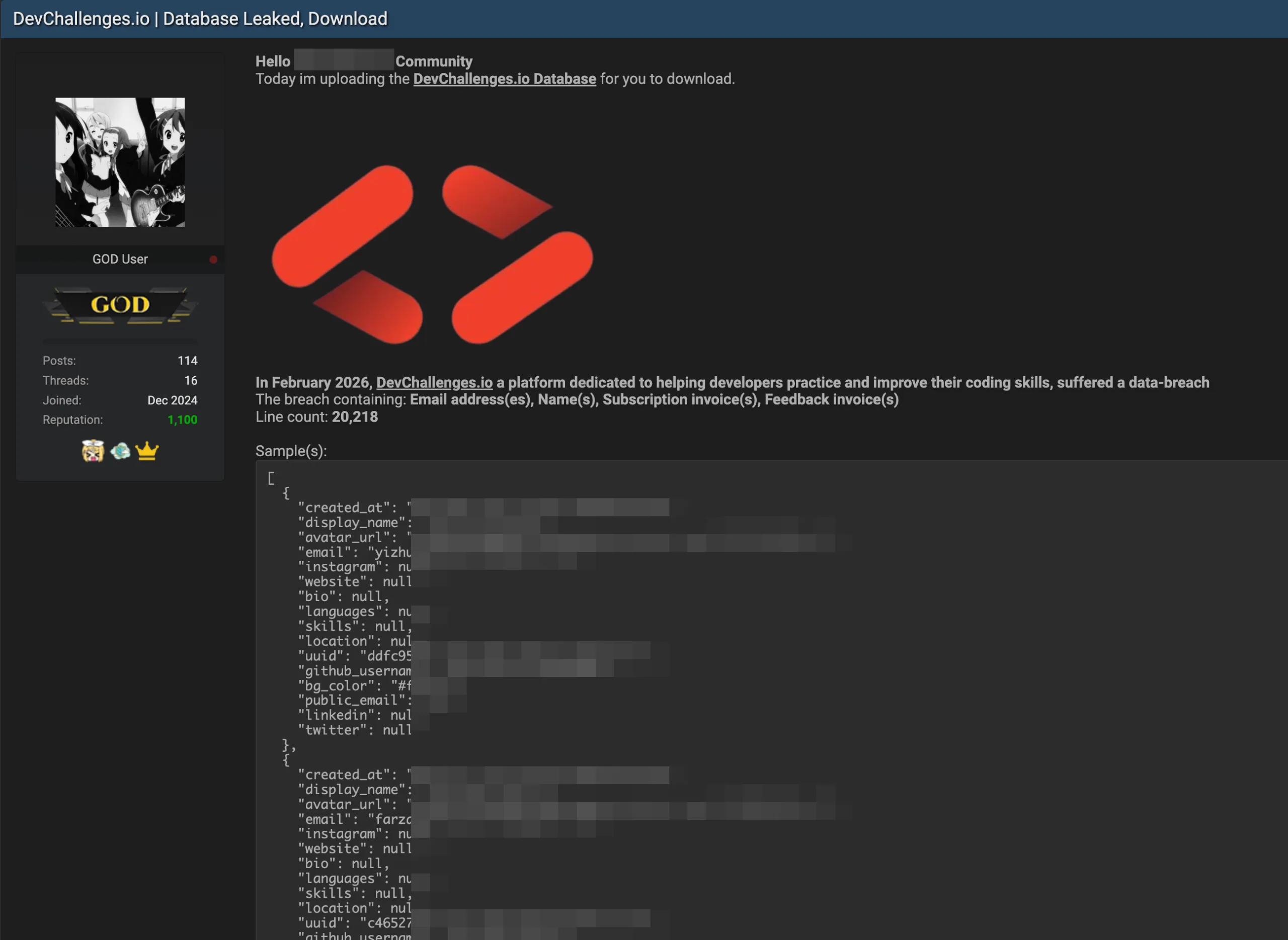Viewport: 1288px width, 940px height.
Task: Click the red DevChallenges code logo
Action: click(432, 254)
